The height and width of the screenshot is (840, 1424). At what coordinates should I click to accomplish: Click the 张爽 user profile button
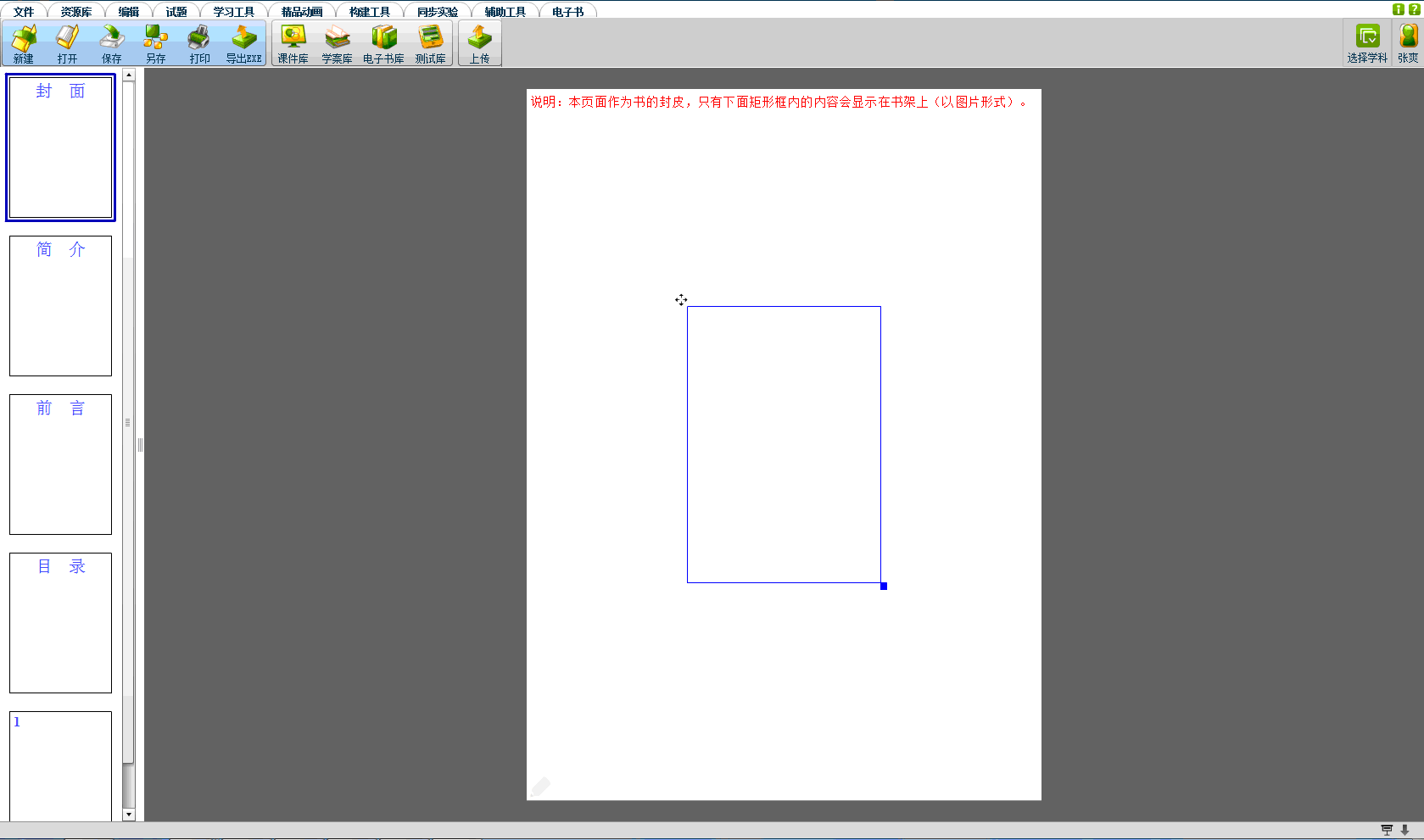pos(1408,43)
